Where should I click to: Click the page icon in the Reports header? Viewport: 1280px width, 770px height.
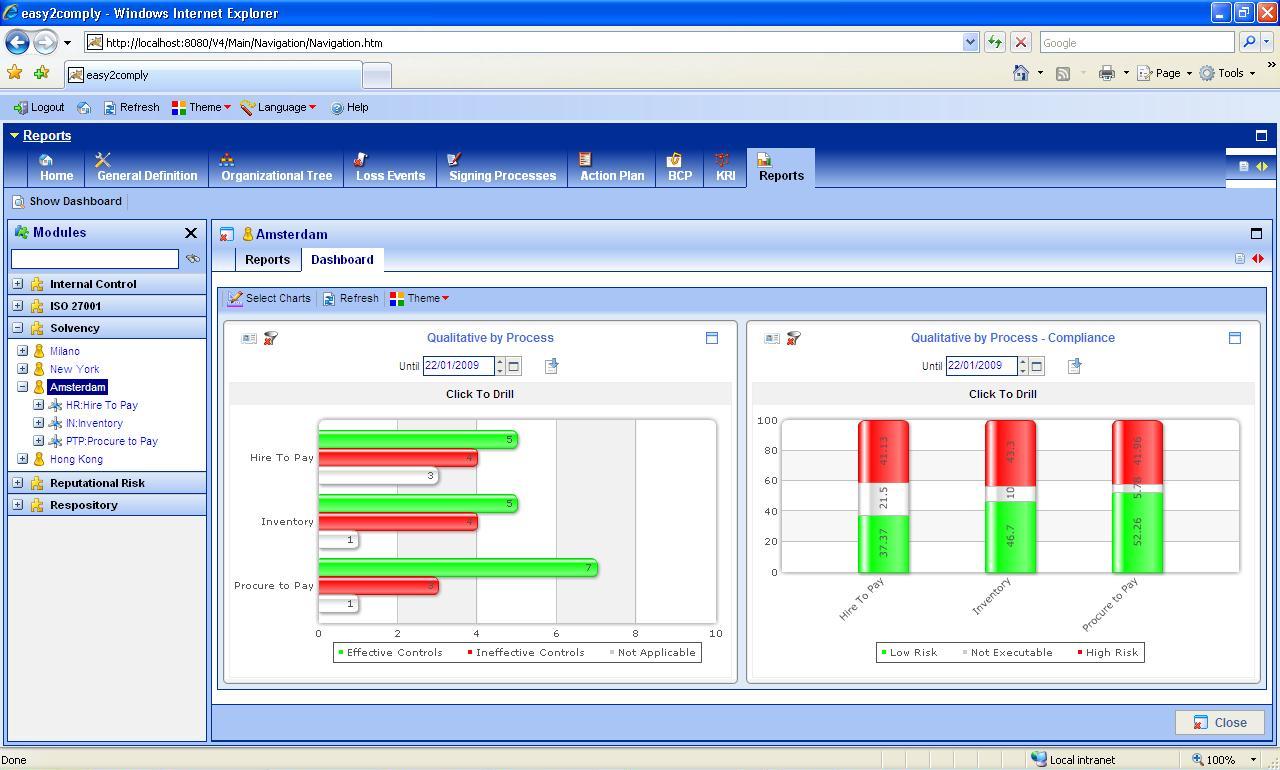point(1244,167)
